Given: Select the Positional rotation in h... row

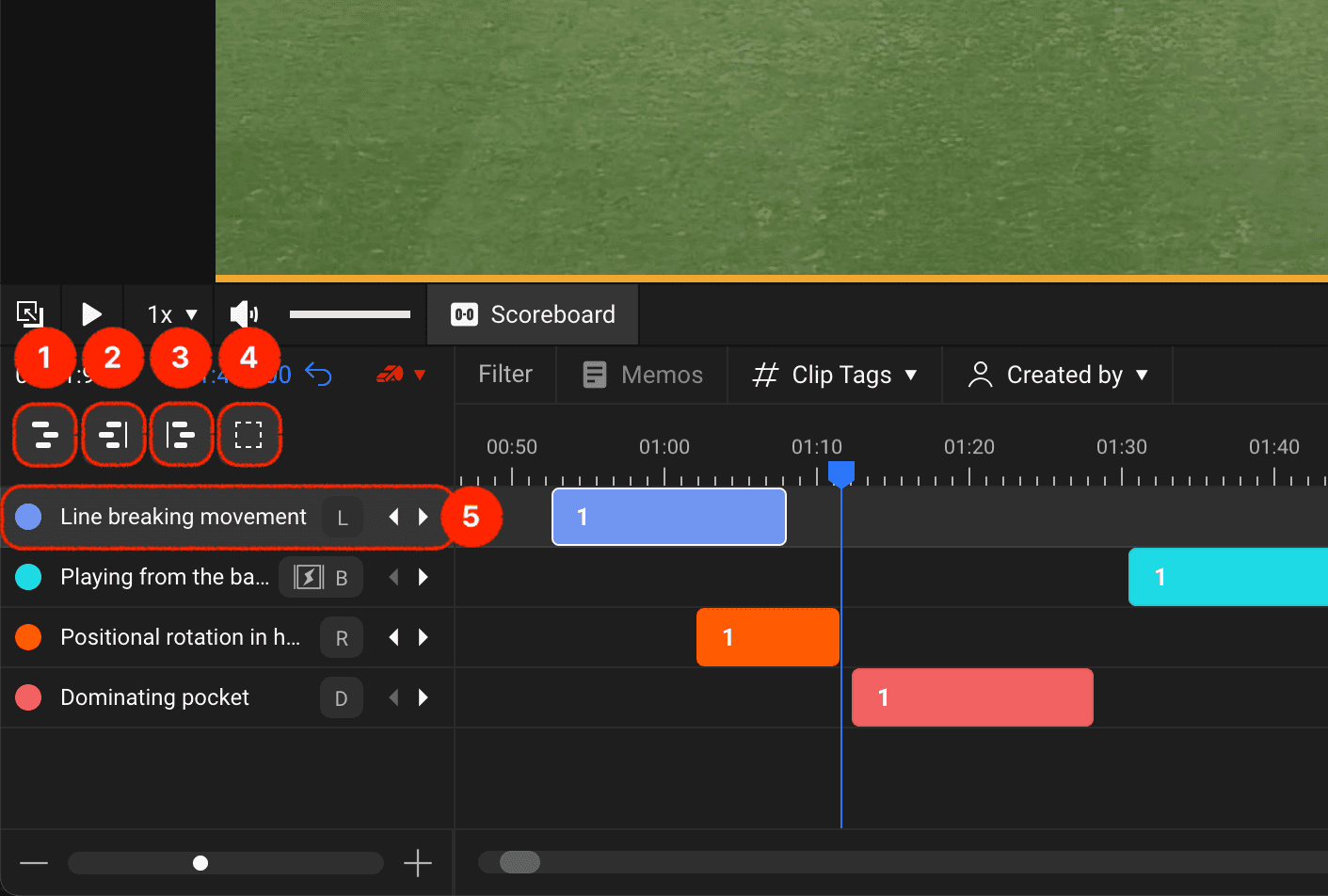Looking at the screenshot, I should [x=227, y=637].
